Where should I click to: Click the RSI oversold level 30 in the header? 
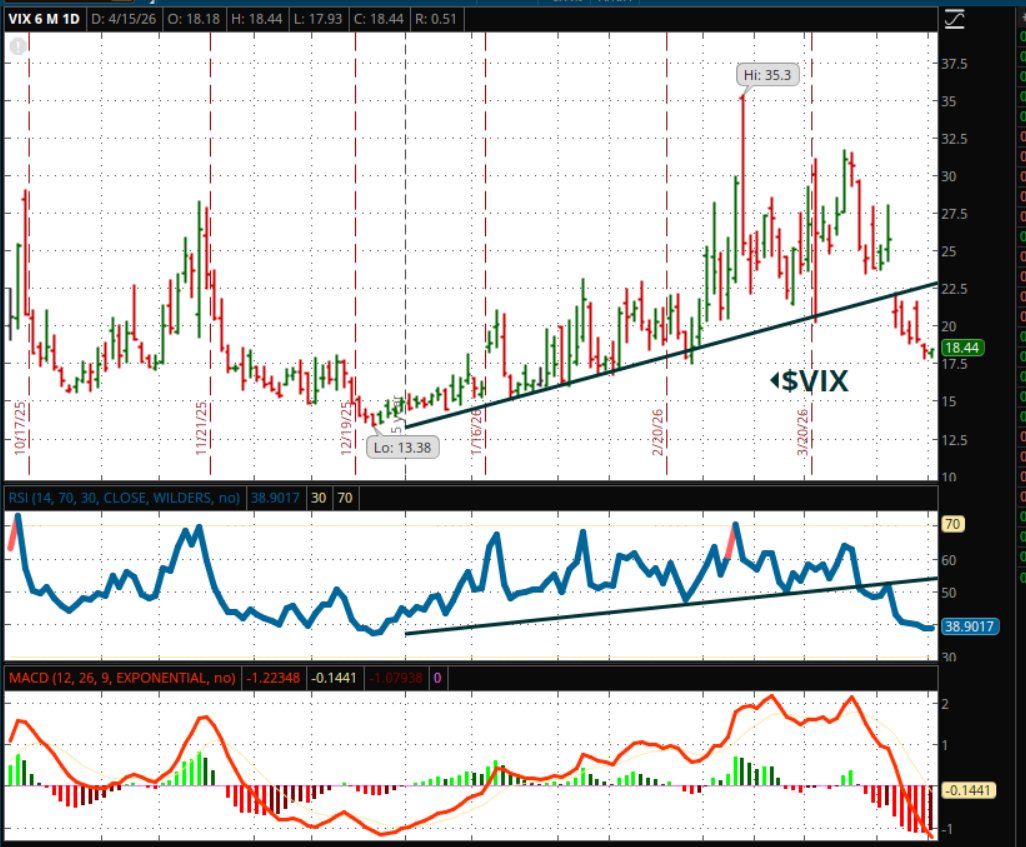click(319, 498)
